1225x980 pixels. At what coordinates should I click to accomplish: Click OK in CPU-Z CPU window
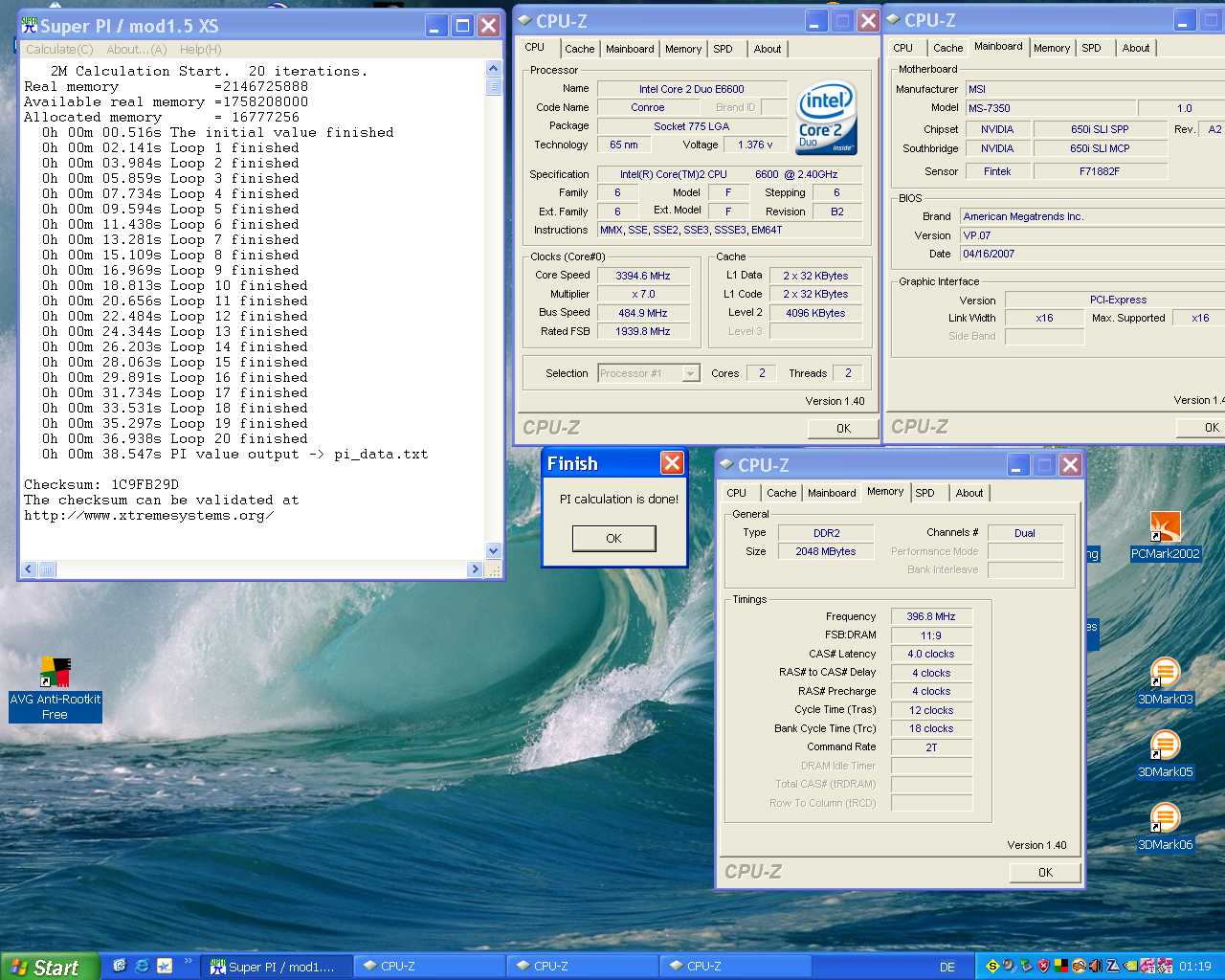(843, 429)
